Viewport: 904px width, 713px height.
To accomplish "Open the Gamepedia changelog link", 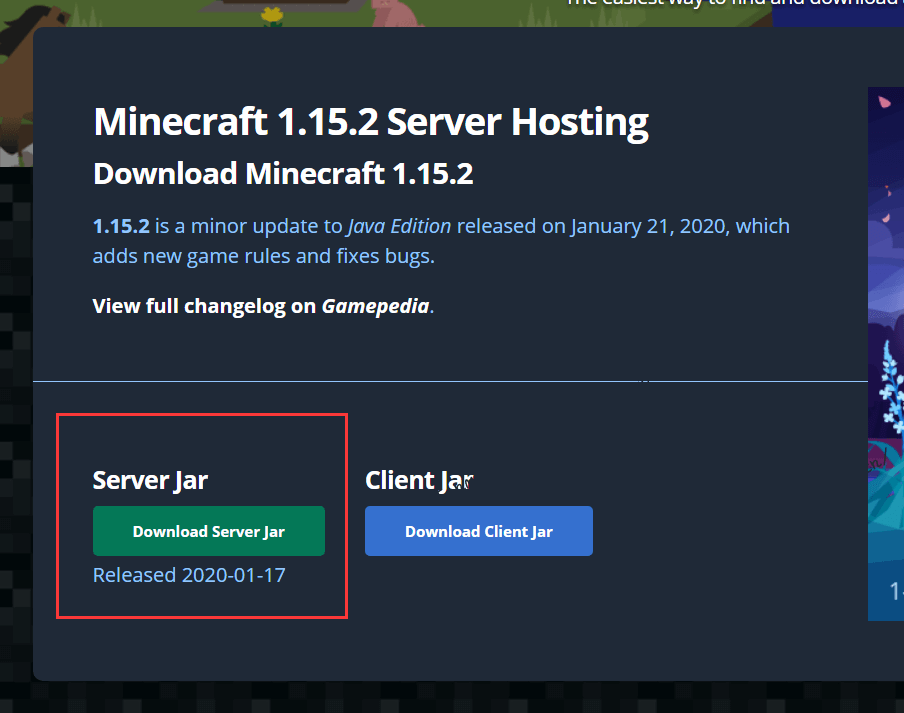I will tap(375, 306).
